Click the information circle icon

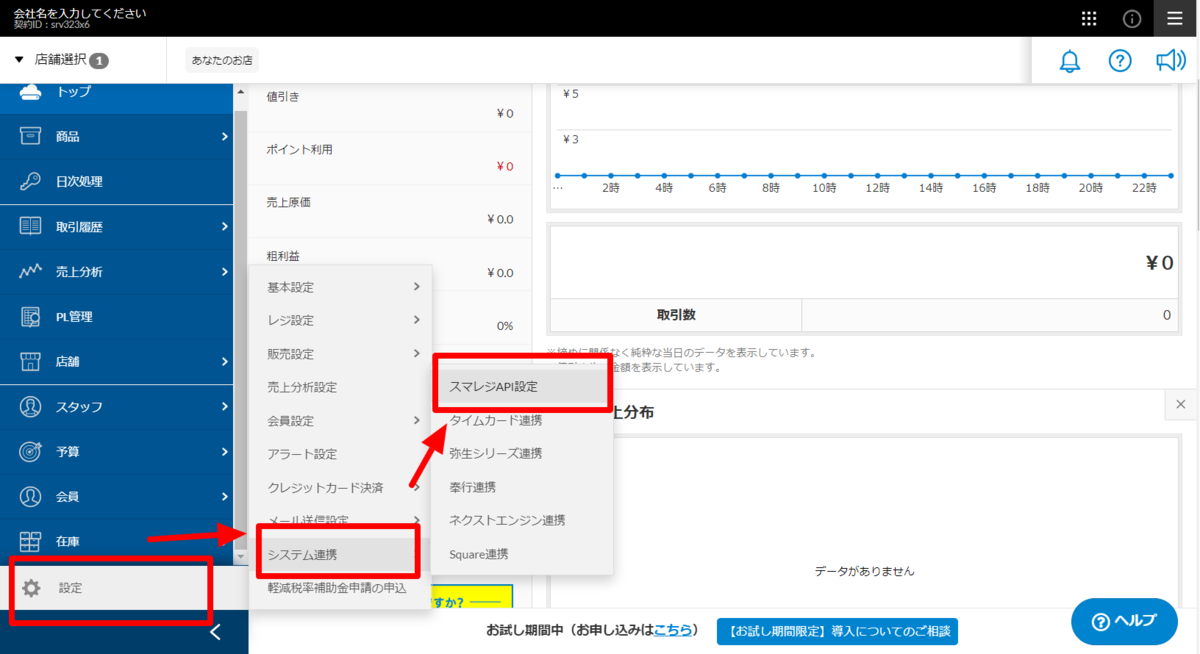coord(1132,18)
